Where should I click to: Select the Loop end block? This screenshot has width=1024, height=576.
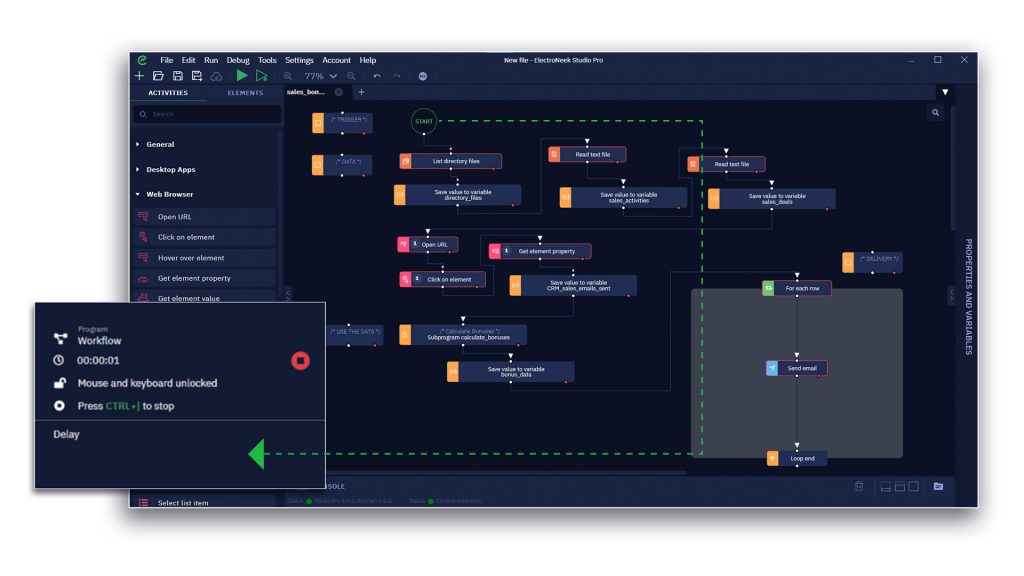tap(797, 458)
